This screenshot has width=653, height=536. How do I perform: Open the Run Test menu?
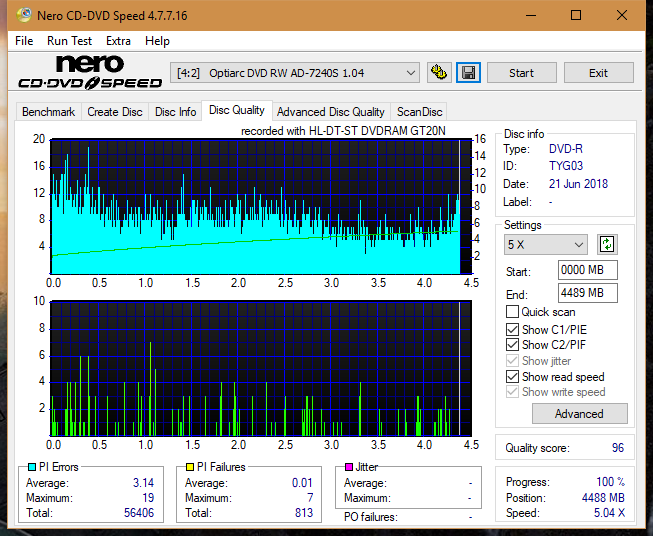[x=69, y=41]
